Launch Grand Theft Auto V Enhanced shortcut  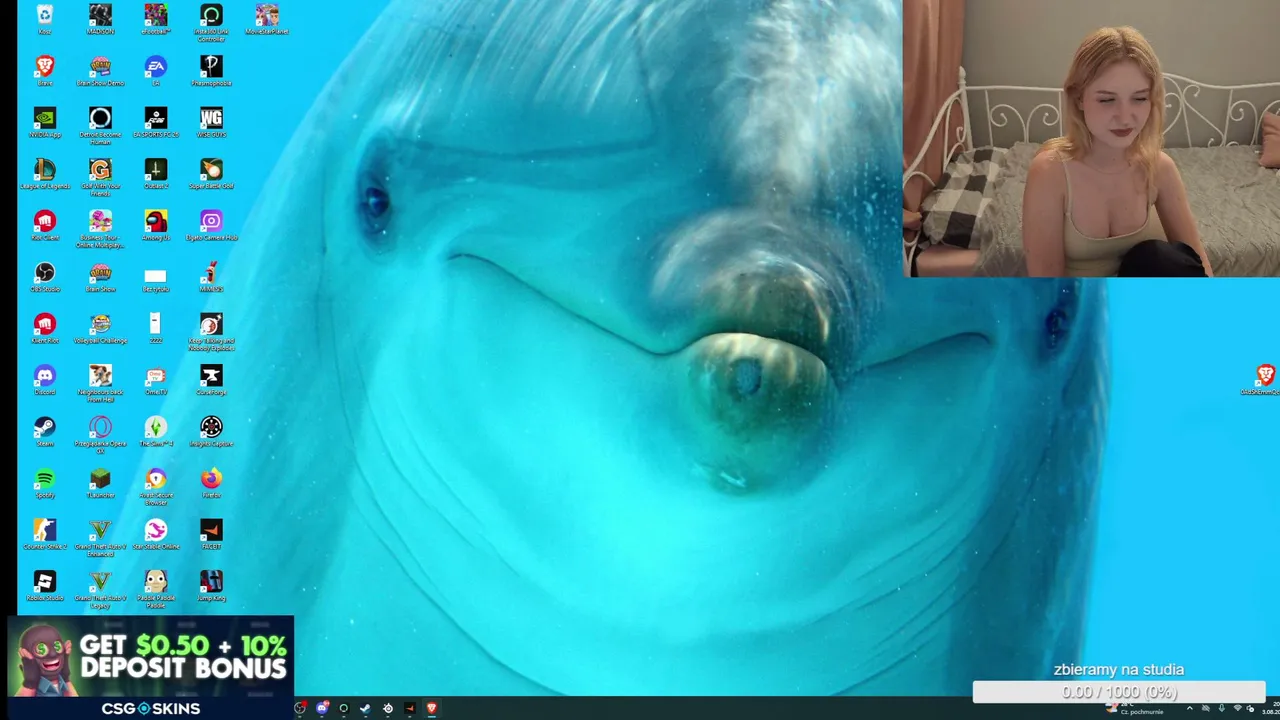click(100, 538)
